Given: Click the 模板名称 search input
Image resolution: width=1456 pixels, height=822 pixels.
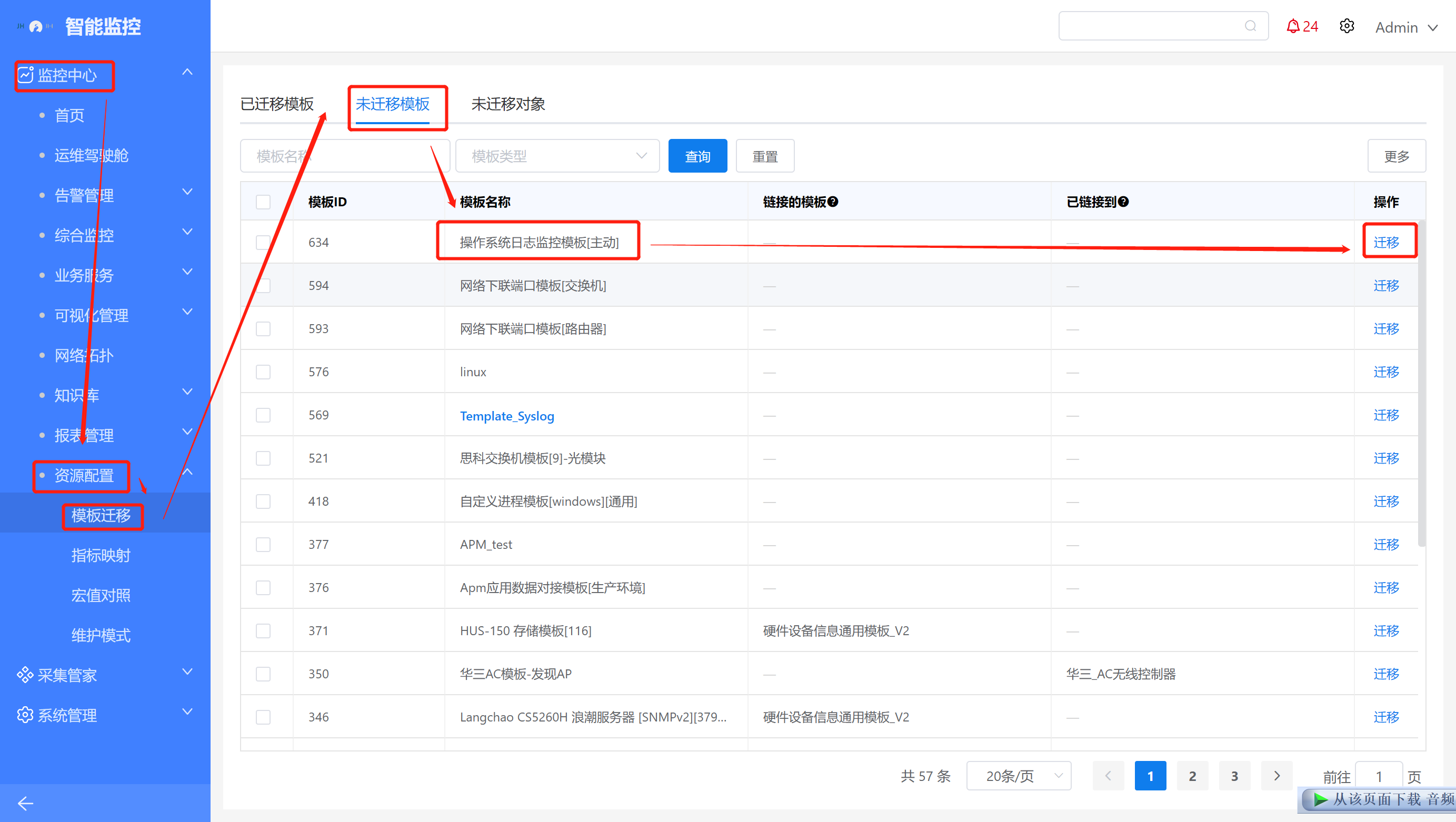Looking at the screenshot, I should (345, 156).
